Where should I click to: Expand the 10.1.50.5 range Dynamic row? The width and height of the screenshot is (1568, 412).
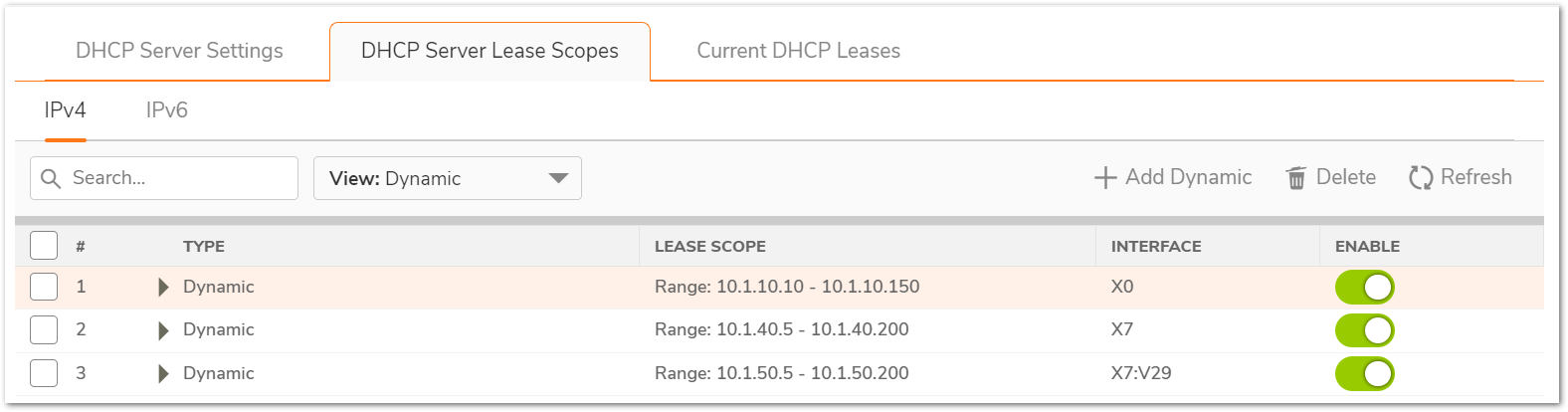click(x=164, y=374)
